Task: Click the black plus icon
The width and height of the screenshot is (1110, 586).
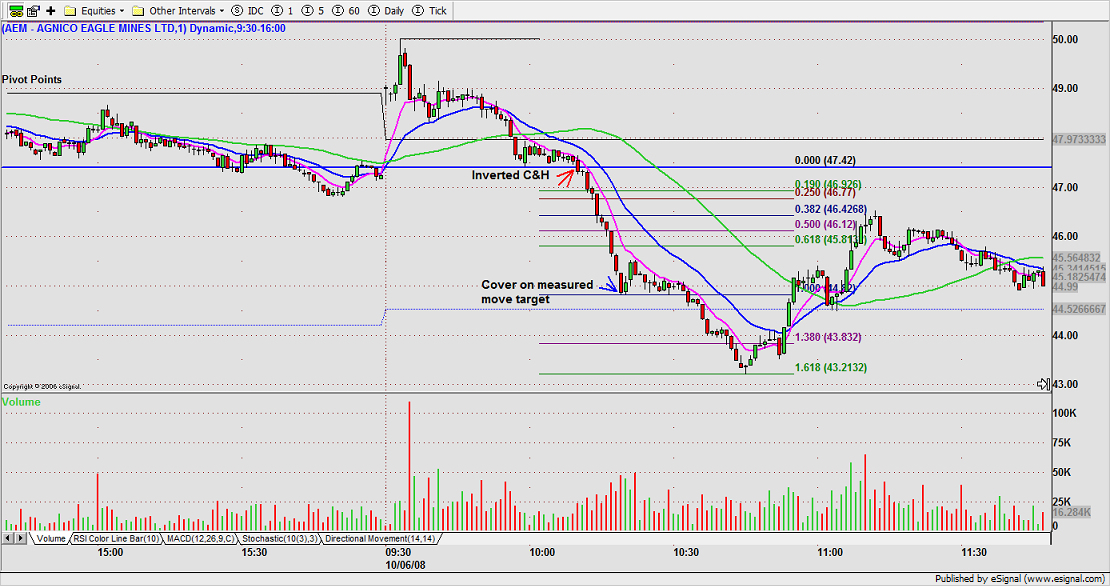Action: tap(50, 11)
